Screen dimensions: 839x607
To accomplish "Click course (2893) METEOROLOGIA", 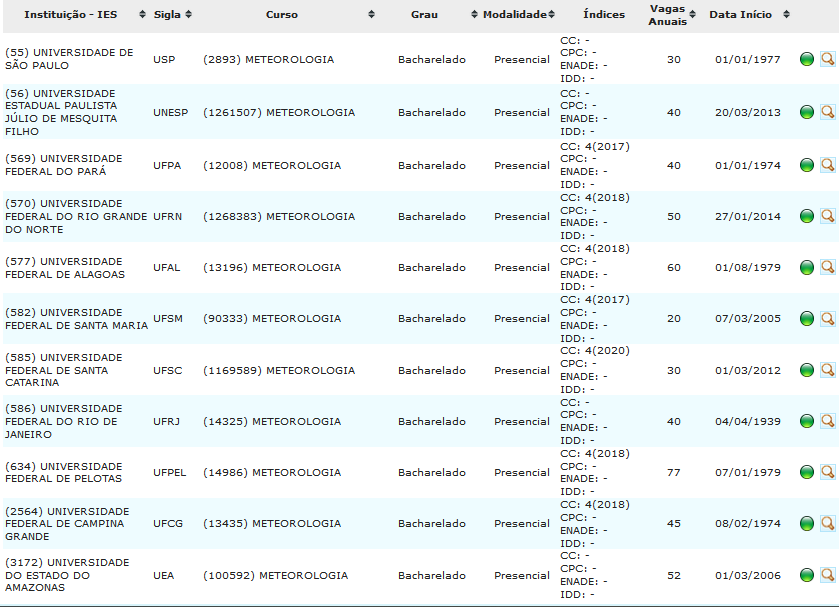I will [269, 59].
